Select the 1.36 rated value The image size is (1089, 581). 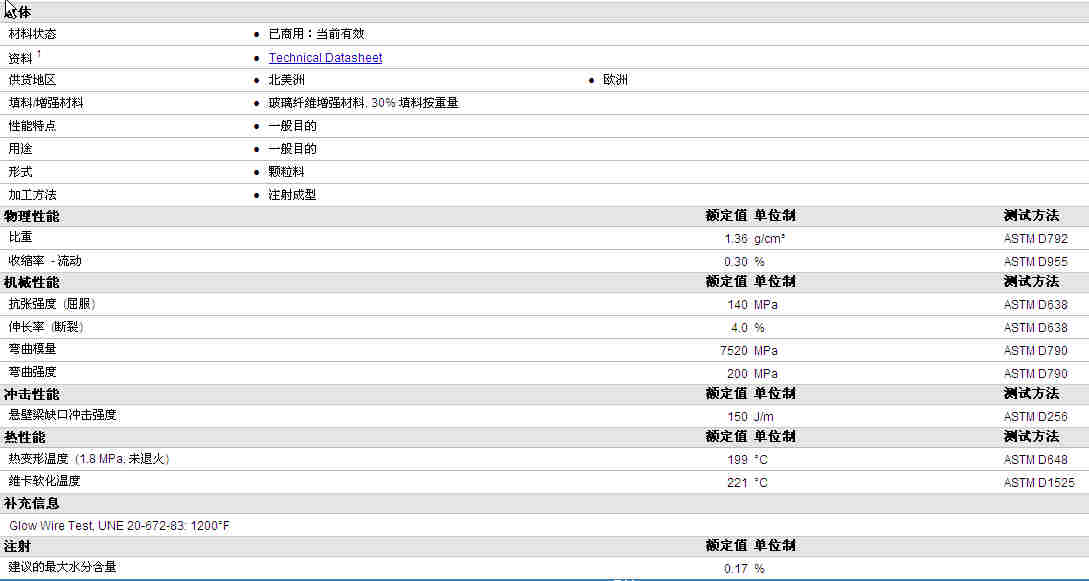pyautogui.click(x=735, y=239)
